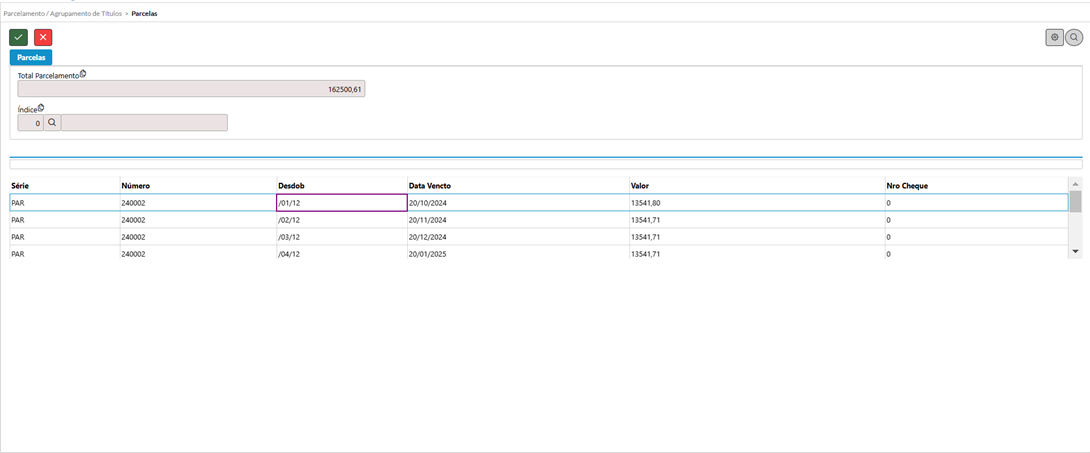The height and width of the screenshot is (453, 1090).
Task: Click the Série cell PAR in the /03/12 row
Action: pos(64,237)
